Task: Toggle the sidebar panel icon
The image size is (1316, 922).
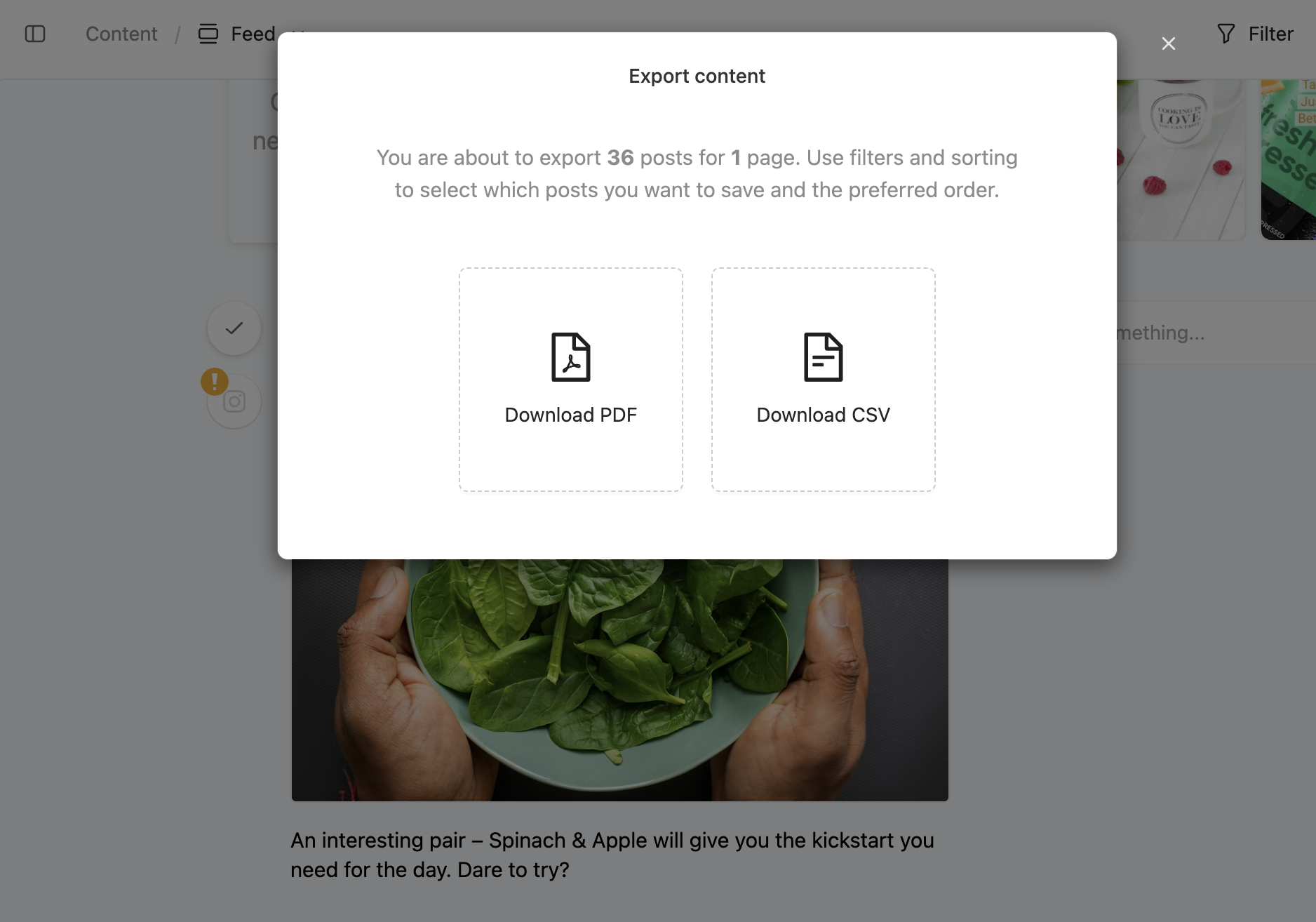Action: (x=35, y=34)
